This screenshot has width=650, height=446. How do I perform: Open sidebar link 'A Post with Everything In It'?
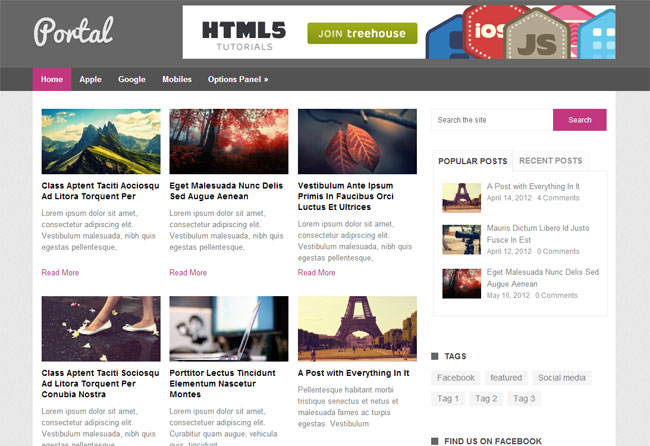(533, 187)
